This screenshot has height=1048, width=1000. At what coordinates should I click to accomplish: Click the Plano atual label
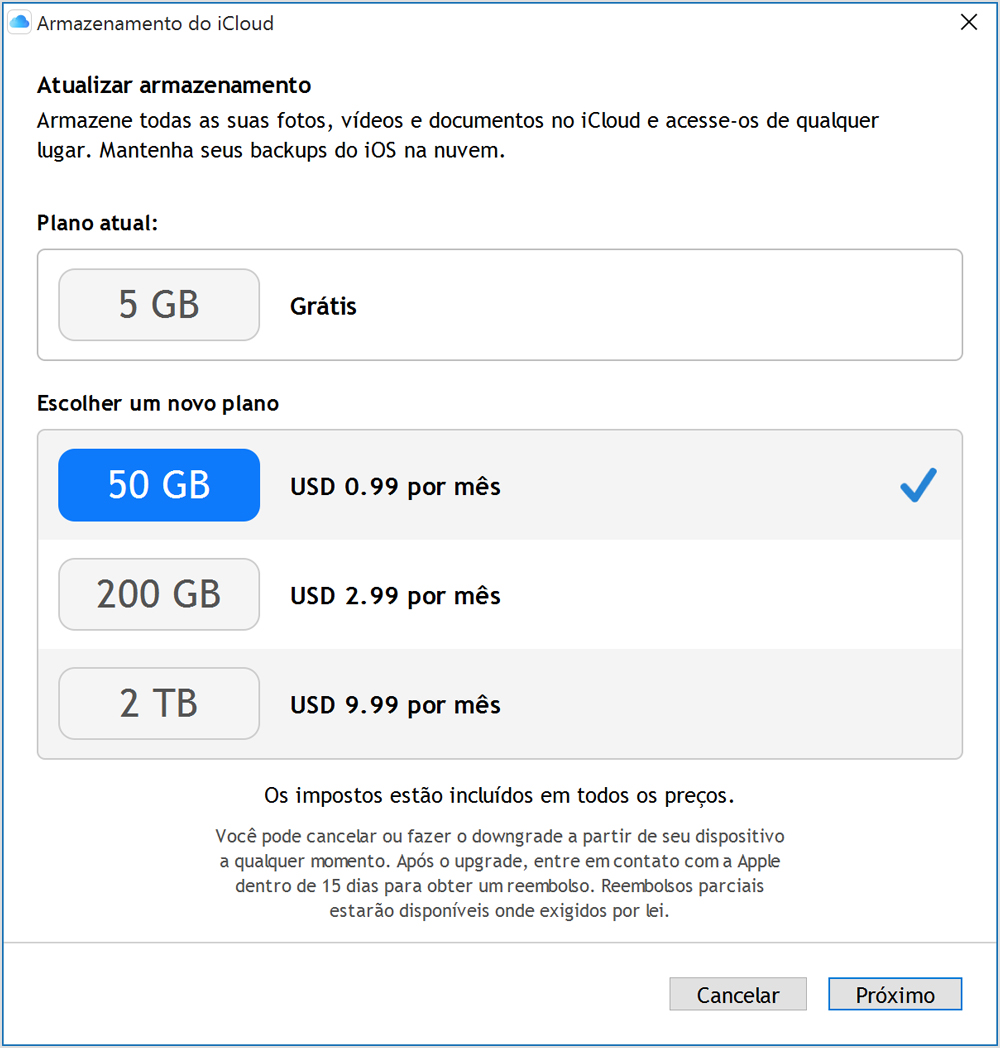pyautogui.click(x=97, y=223)
